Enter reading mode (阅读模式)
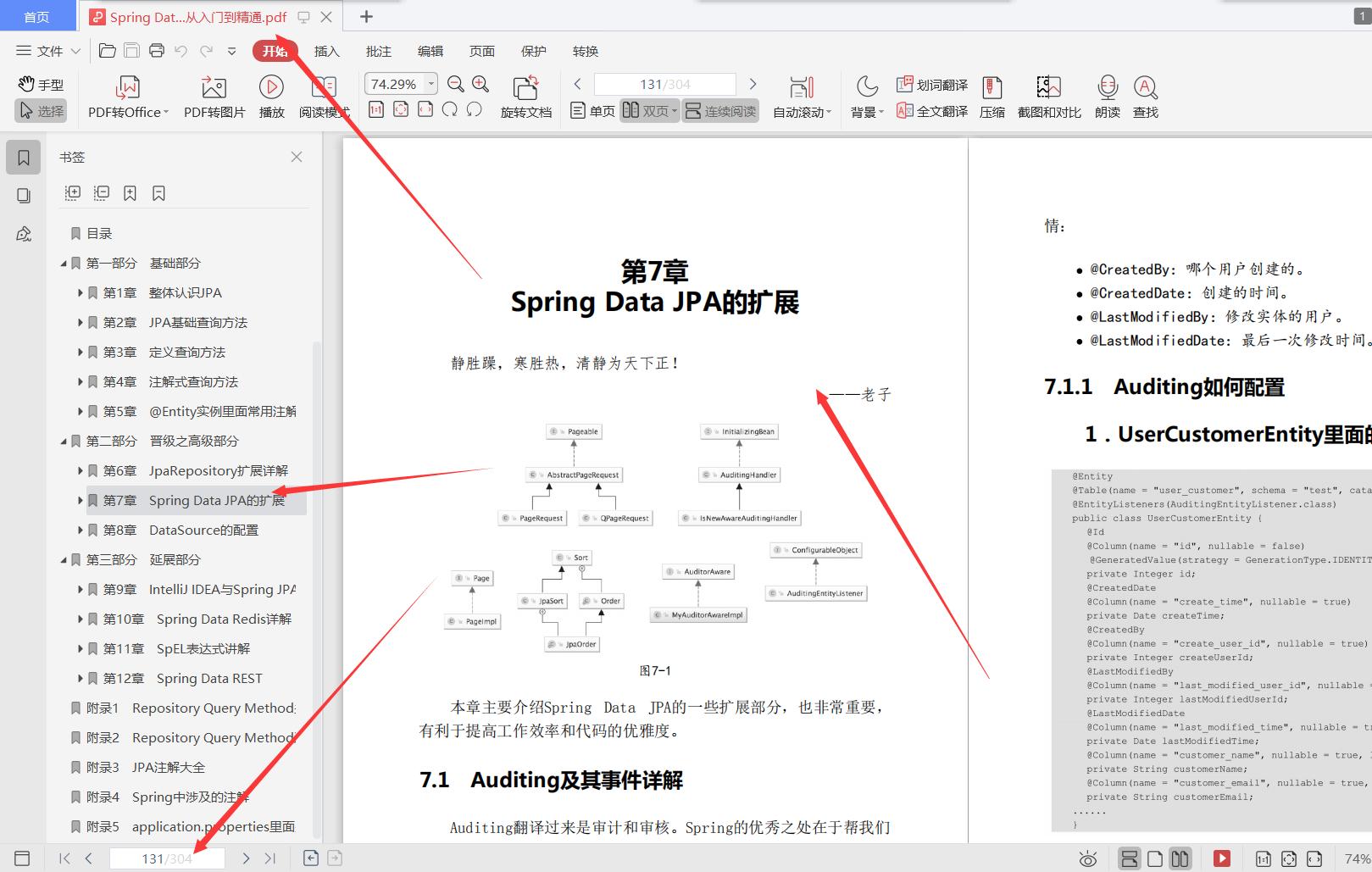The image size is (1372, 872). [x=324, y=97]
